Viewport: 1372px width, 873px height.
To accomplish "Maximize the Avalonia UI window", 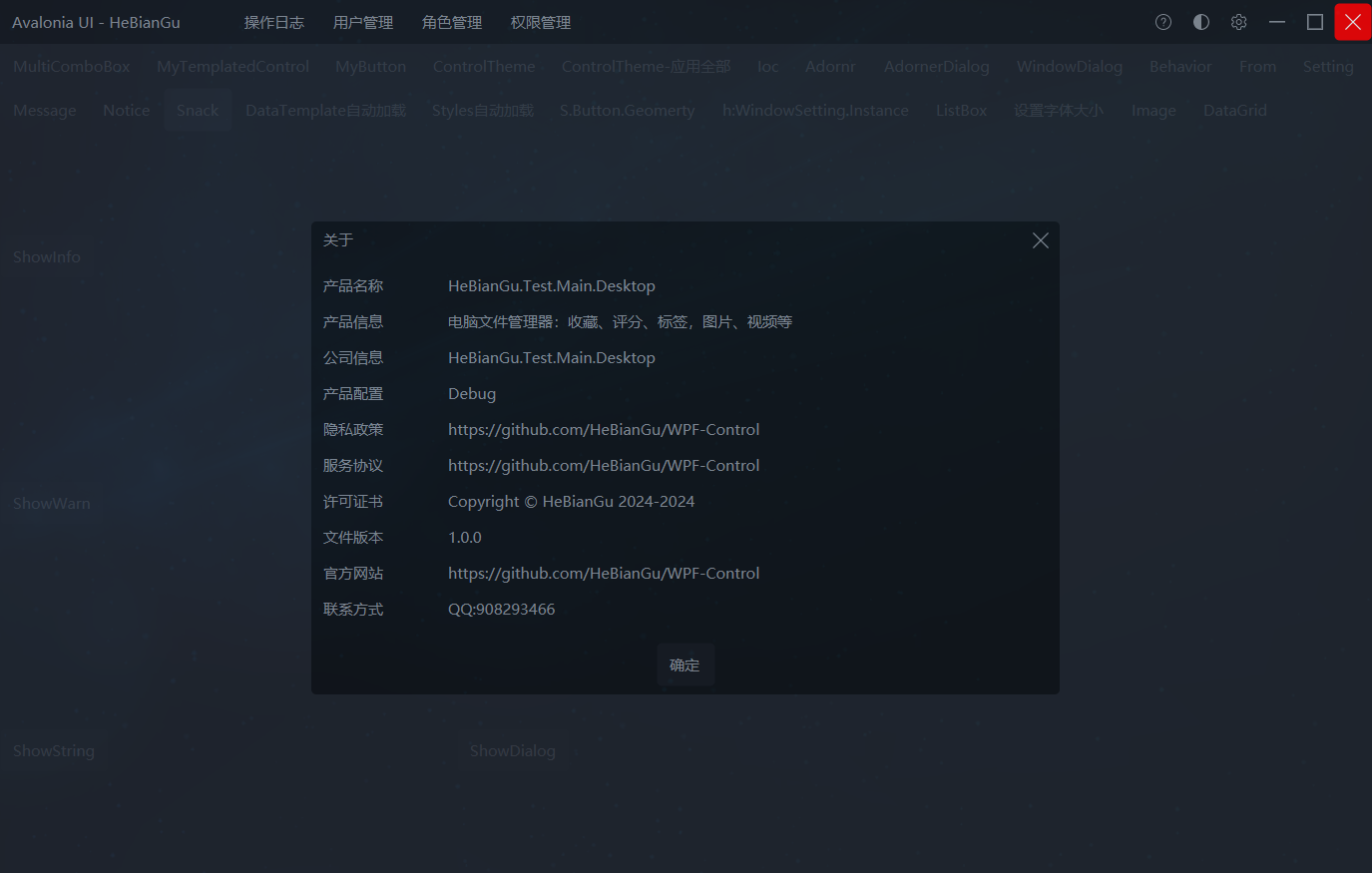I will pyautogui.click(x=1315, y=22).
